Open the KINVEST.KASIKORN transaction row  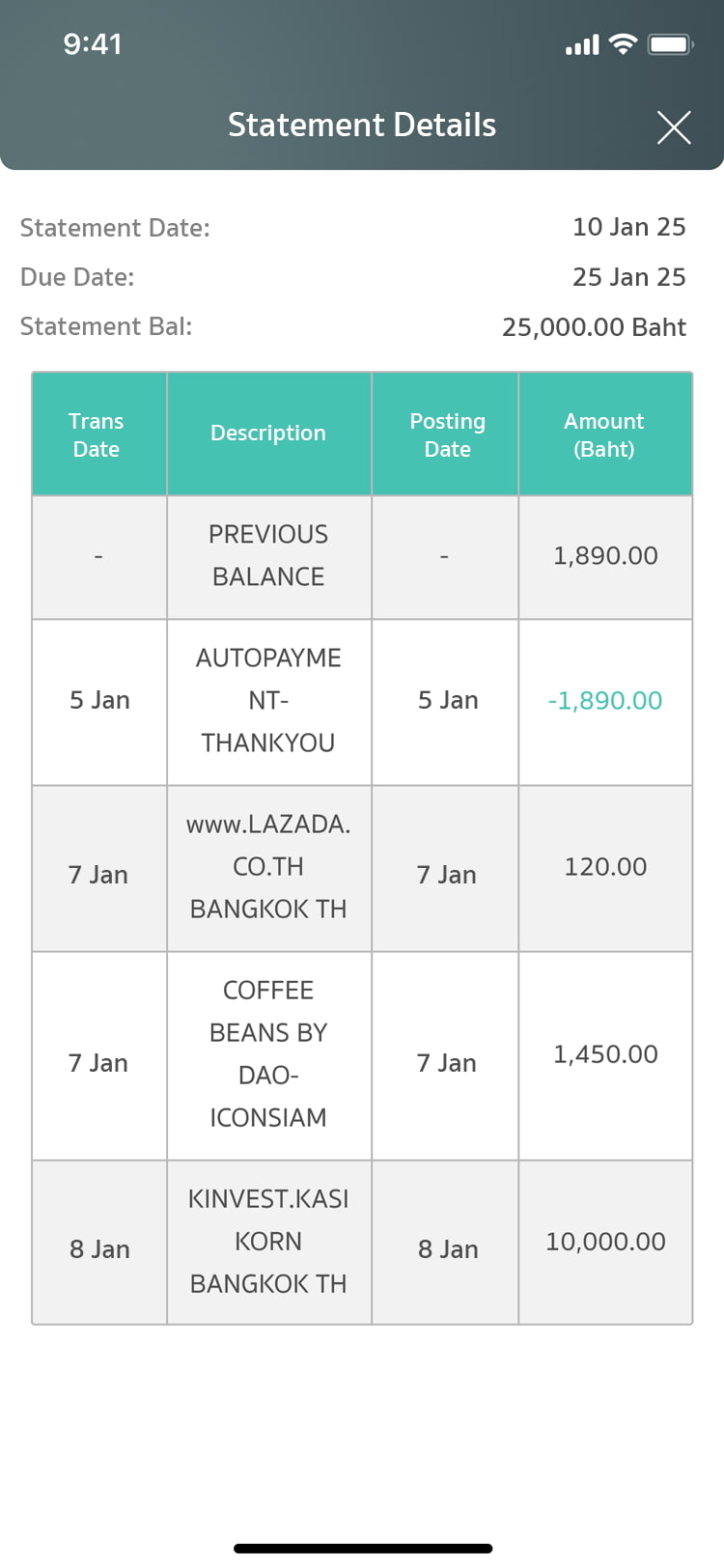[x=268, y=1242]
